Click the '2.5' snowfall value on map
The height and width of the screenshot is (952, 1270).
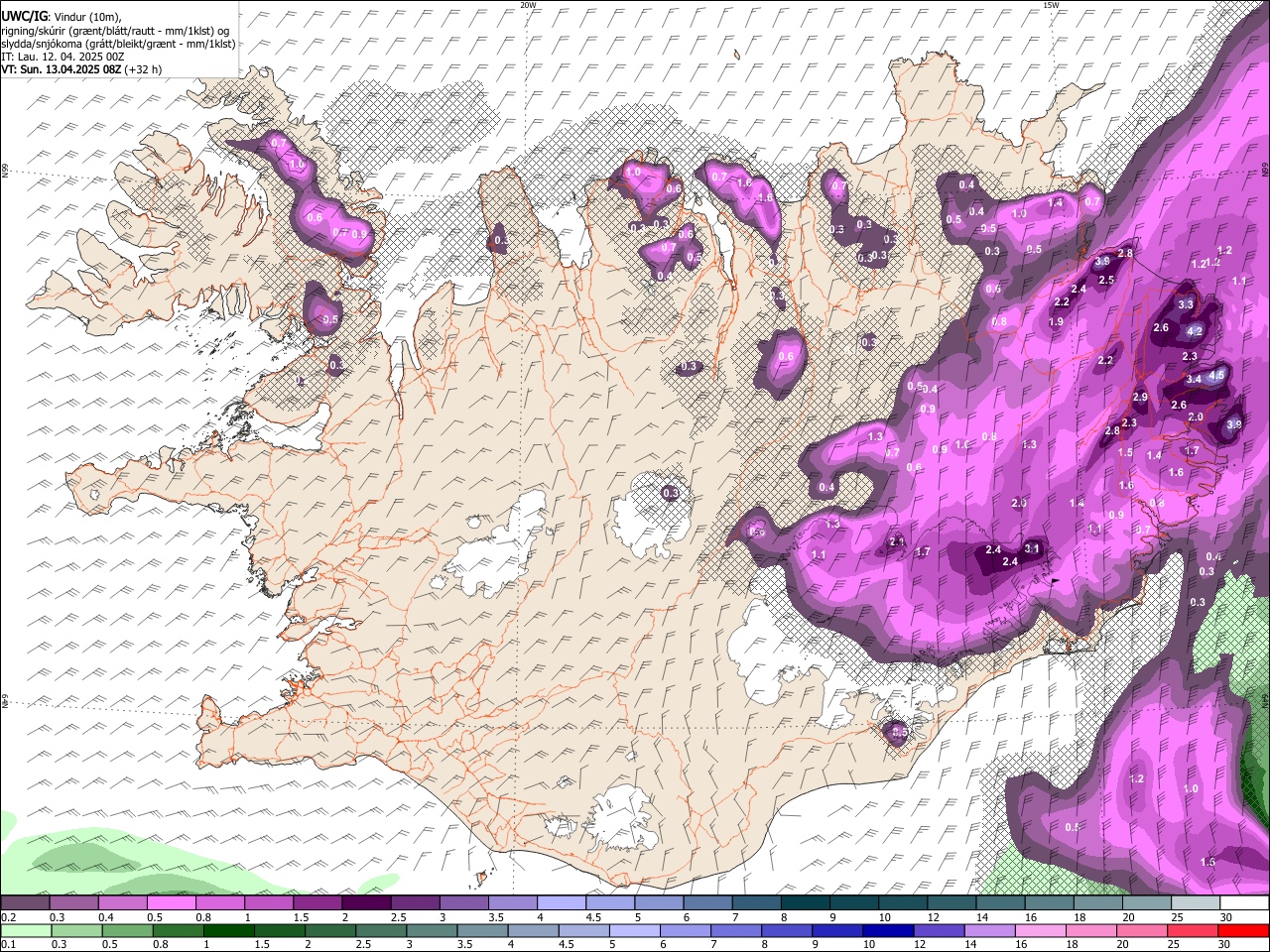click(1107, 281)
